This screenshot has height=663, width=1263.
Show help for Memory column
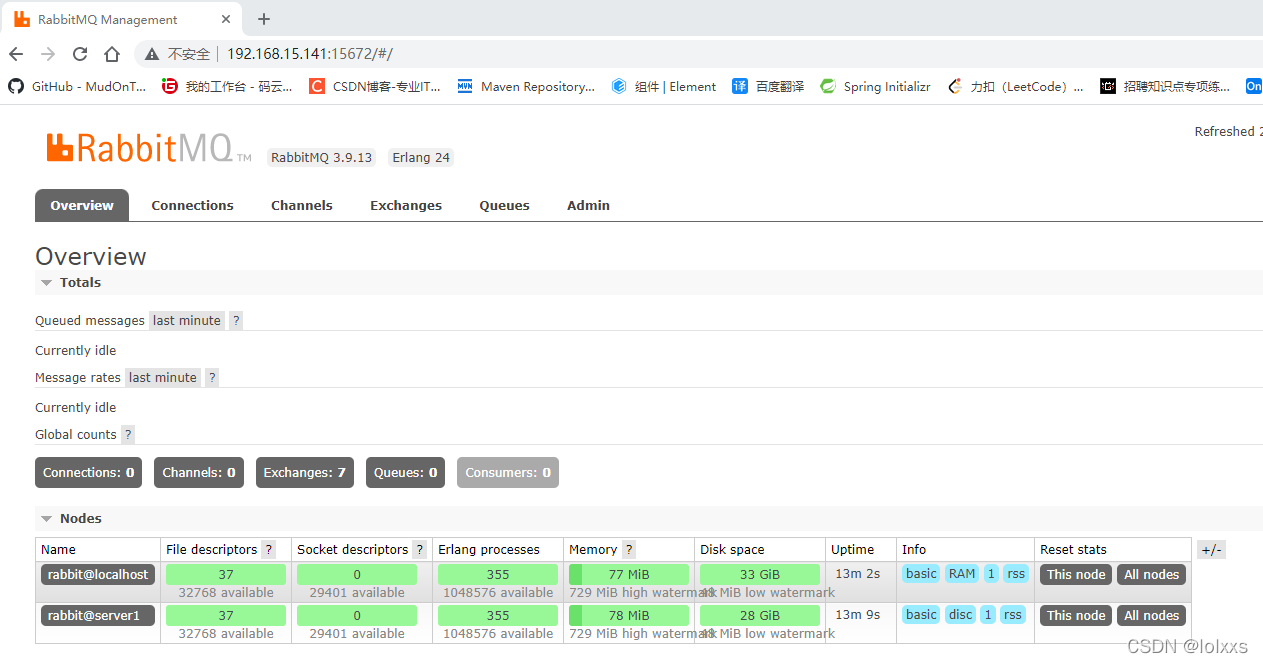(629, 550)
